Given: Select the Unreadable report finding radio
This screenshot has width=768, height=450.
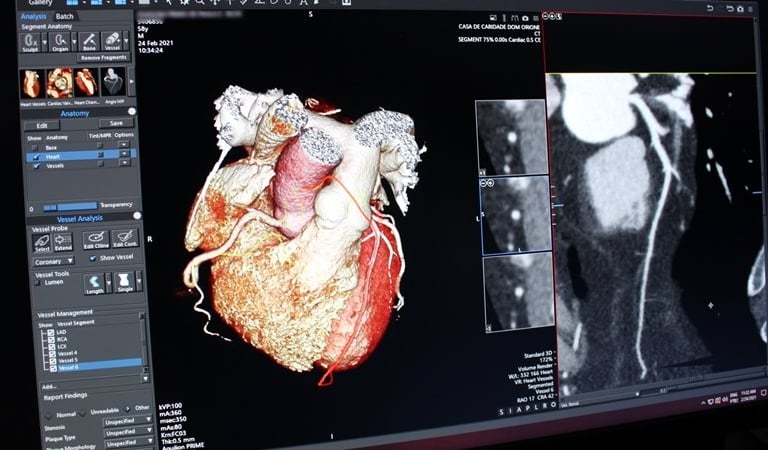Looking at the screenshot, I should tap(83, 413).
